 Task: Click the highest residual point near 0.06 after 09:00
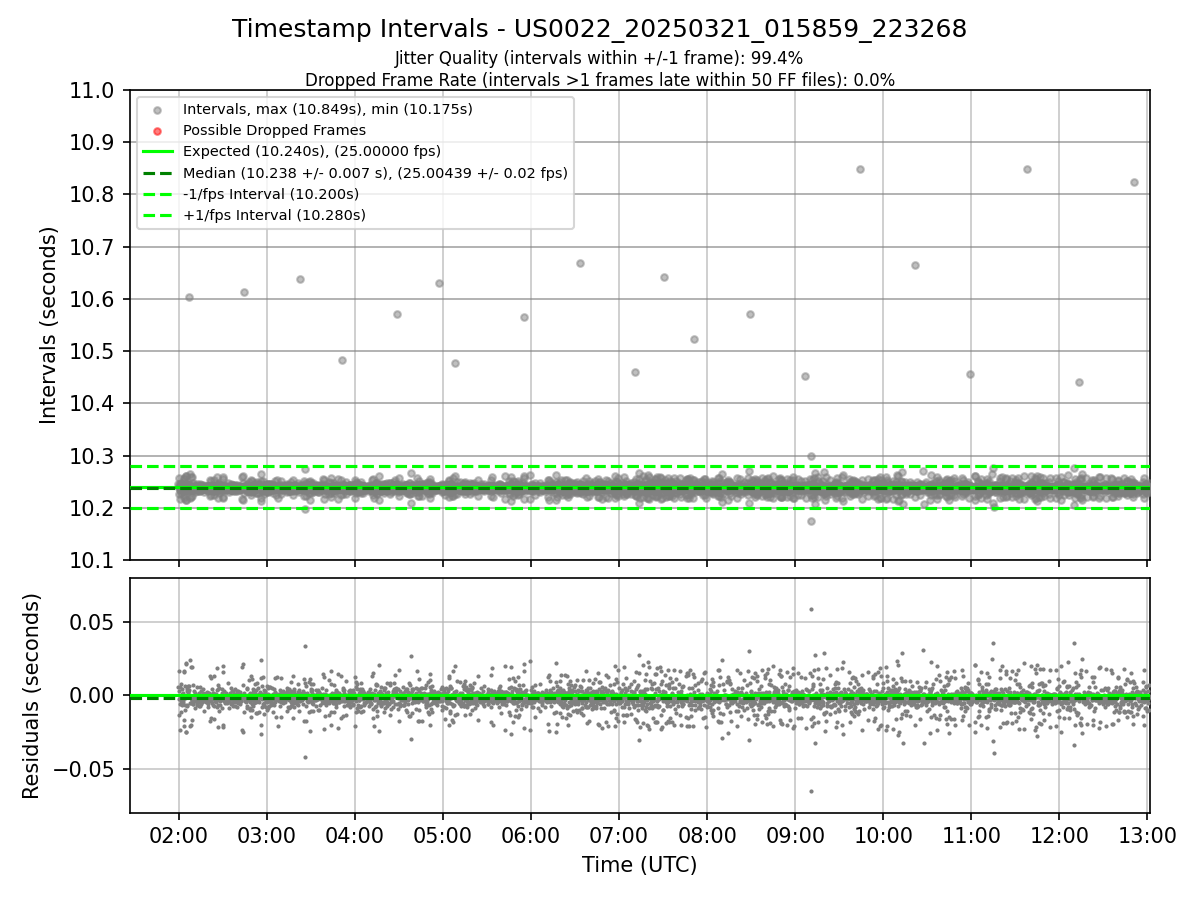[x=811, y=609]
